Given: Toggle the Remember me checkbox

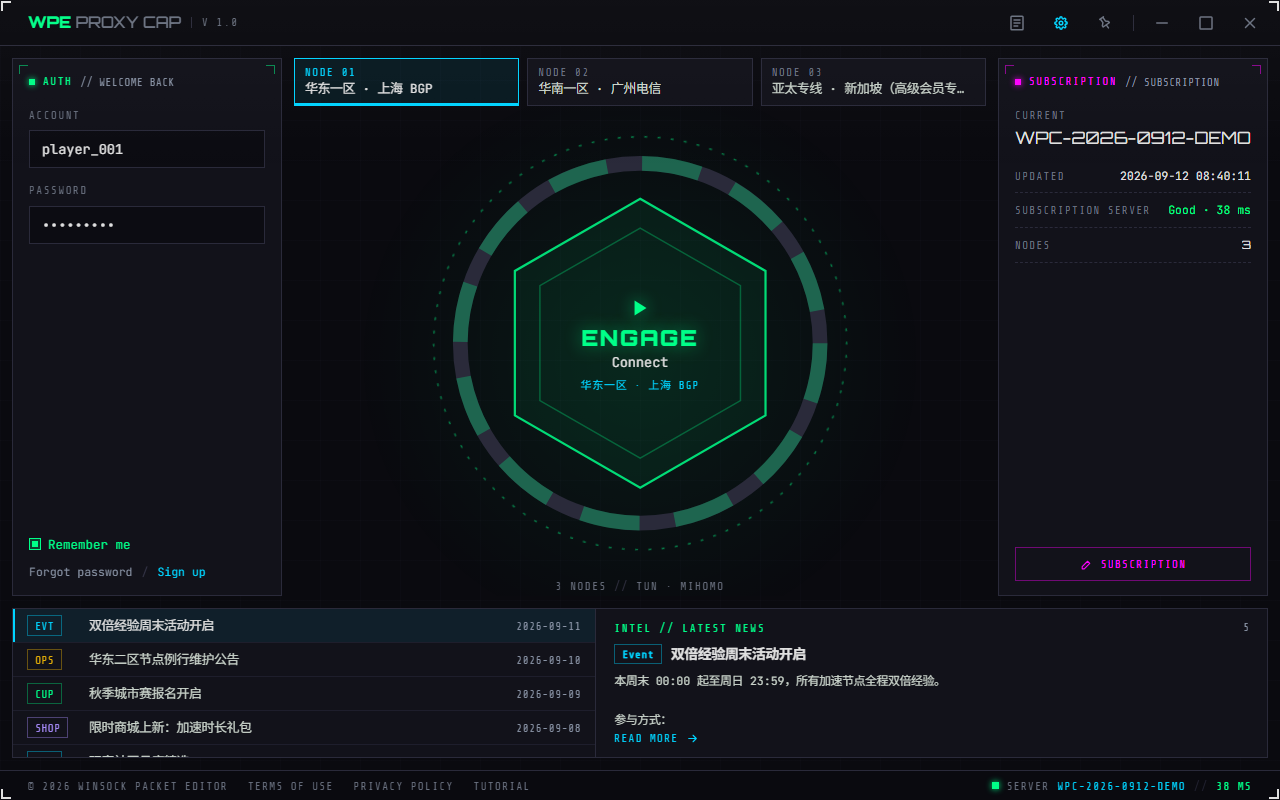Looking at the screenshot, I should pos(35,545).
